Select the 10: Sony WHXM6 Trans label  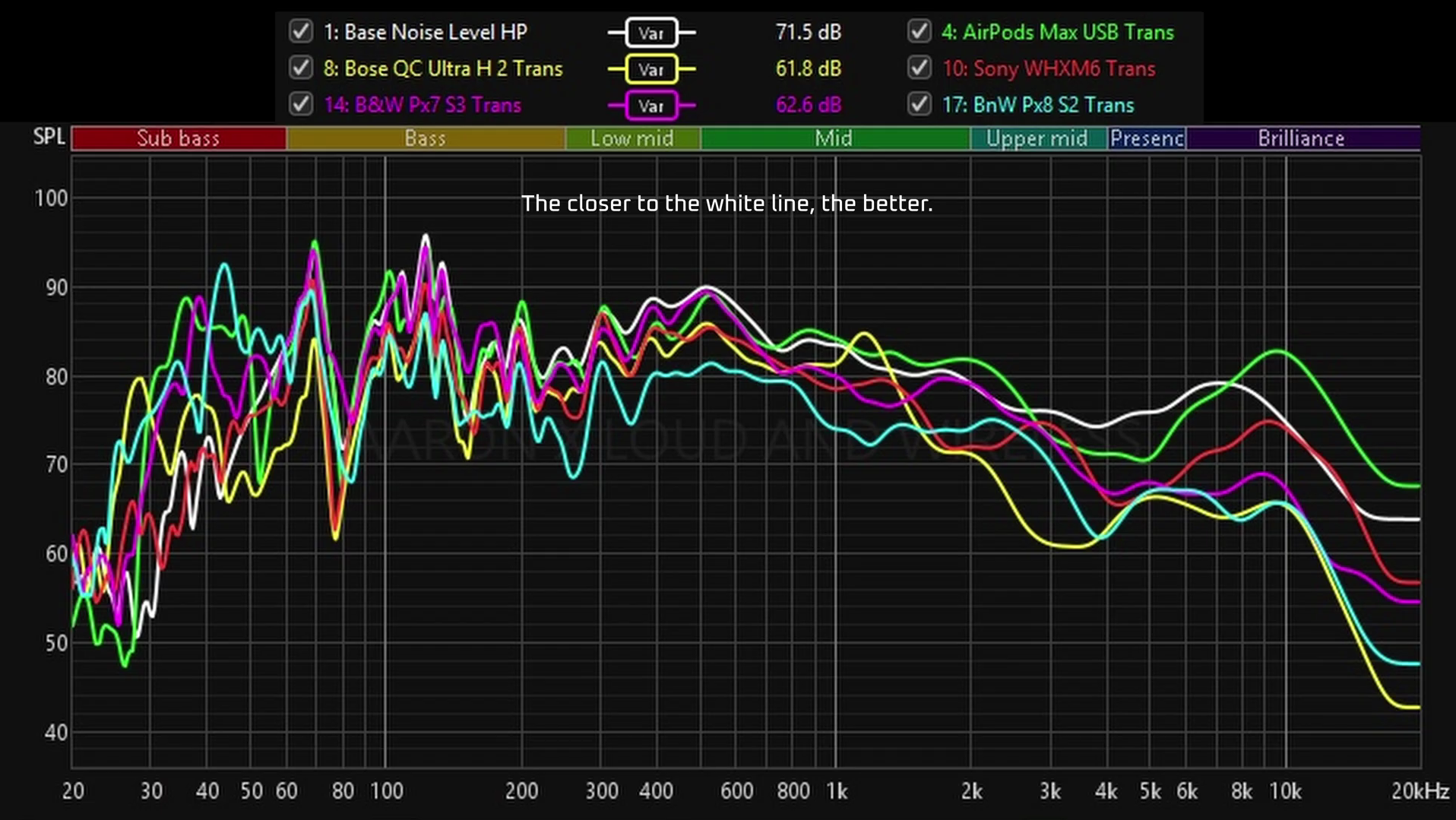point(1049,68)
